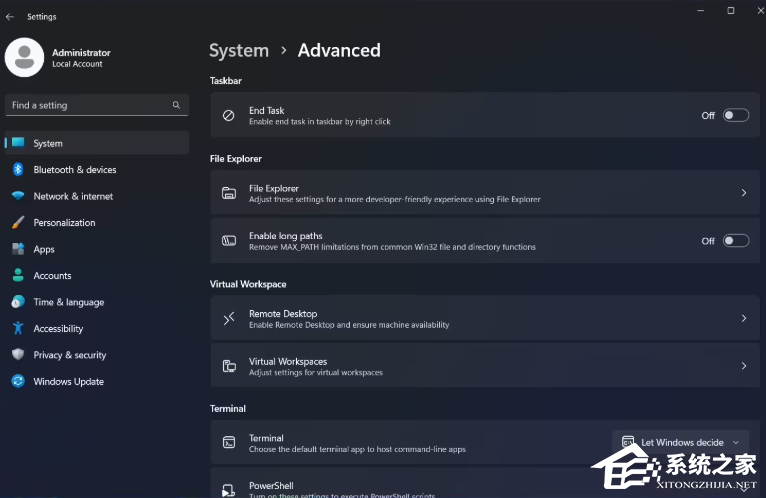
Task: Open Time & language section
Action: pyautogui.click(x=68, y=302)
